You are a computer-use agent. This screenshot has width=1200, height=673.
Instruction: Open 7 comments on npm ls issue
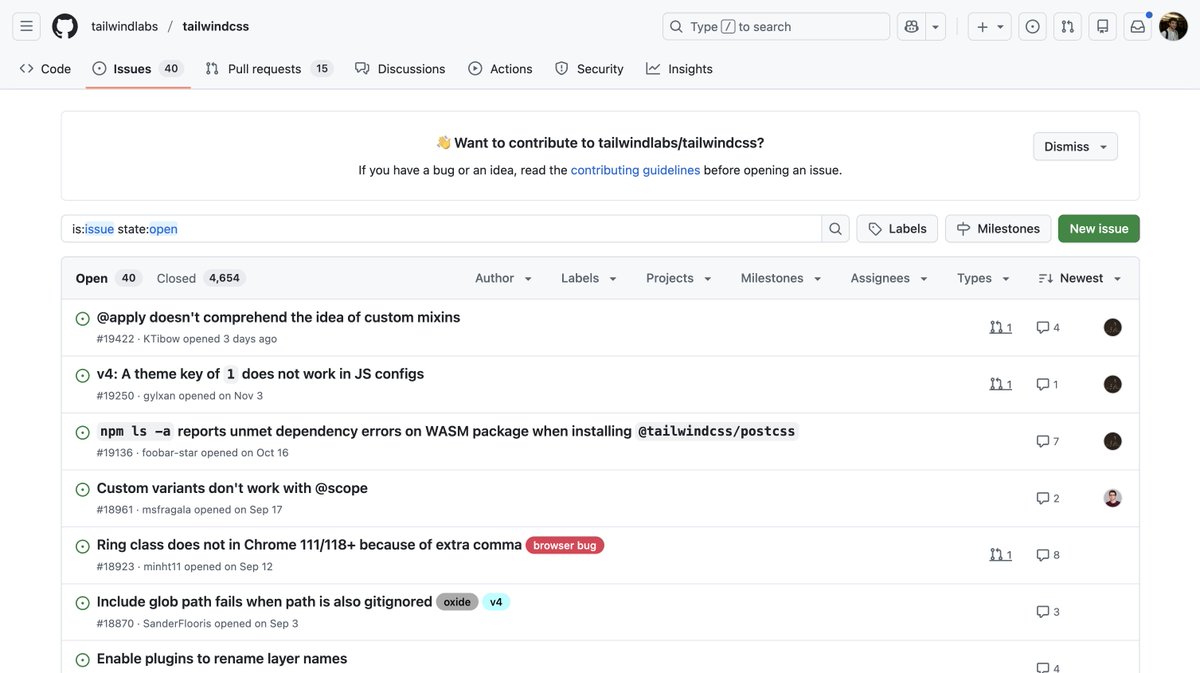point(1047,441)
